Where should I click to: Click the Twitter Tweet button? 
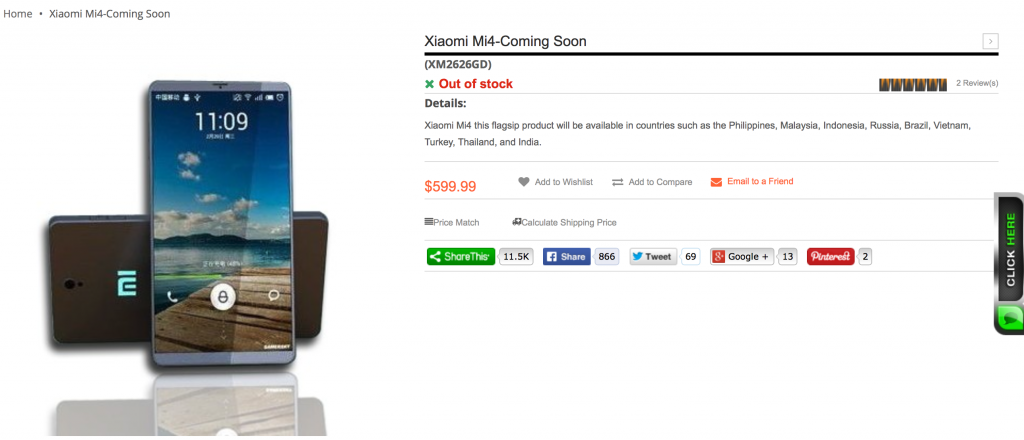[x=653, y=257]
